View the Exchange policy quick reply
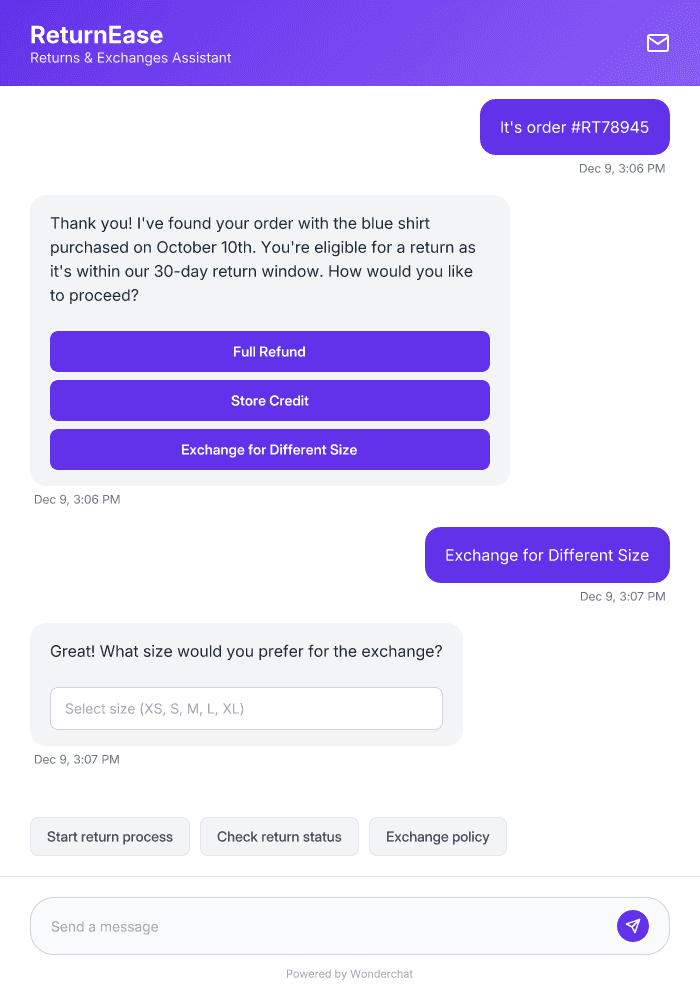The width and height of the screenshot is (700, 1000). (x=438, y=836)
